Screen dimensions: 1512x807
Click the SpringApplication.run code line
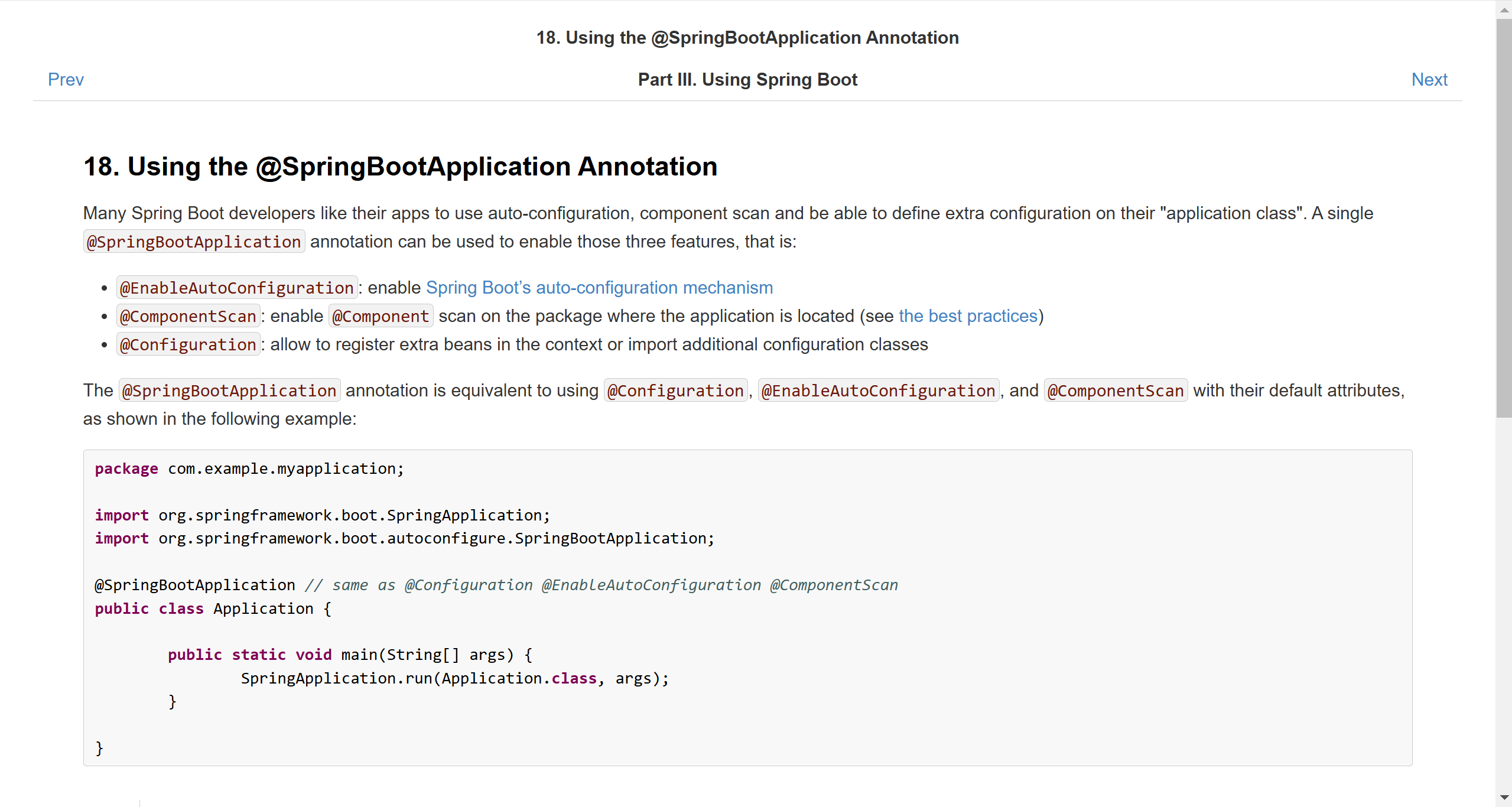pos(455,678)
